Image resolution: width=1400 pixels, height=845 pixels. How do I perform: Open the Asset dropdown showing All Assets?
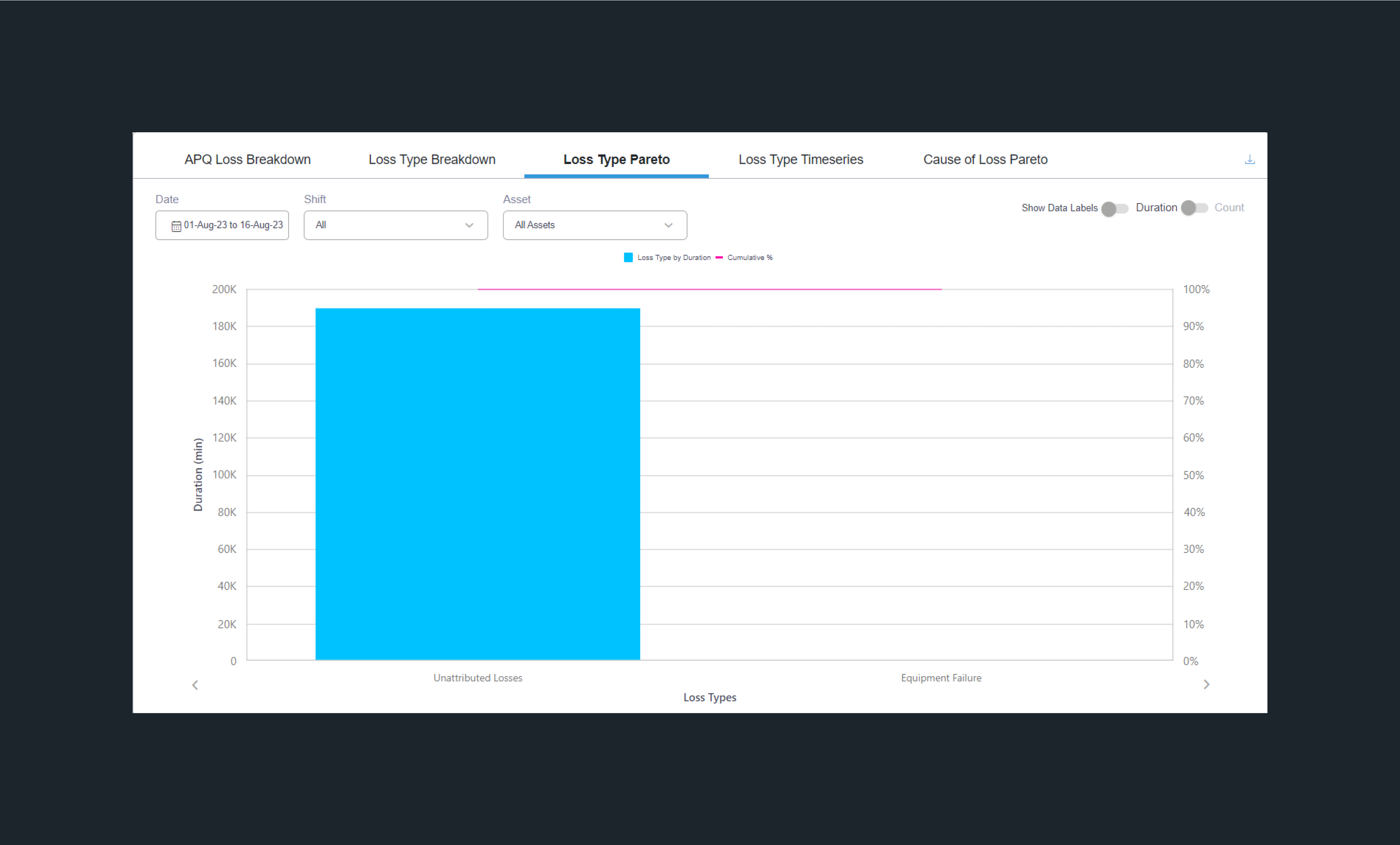coord(595,225)
